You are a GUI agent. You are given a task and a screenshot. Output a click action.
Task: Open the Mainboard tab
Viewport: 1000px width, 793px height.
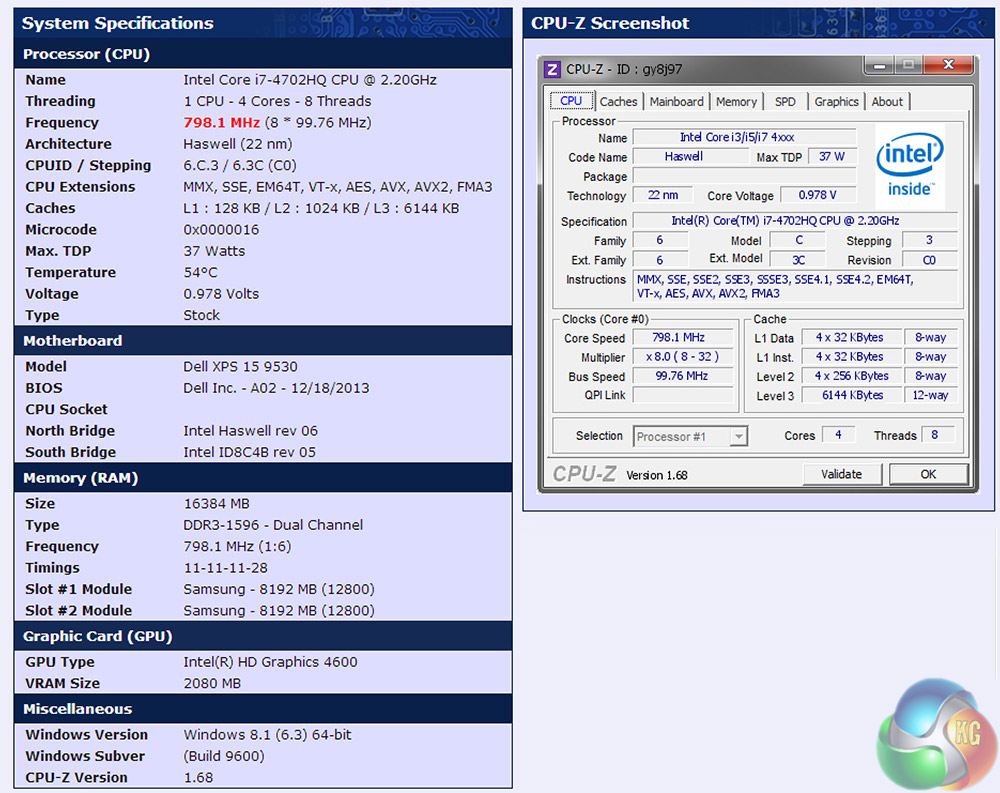[x=677, y=101]
